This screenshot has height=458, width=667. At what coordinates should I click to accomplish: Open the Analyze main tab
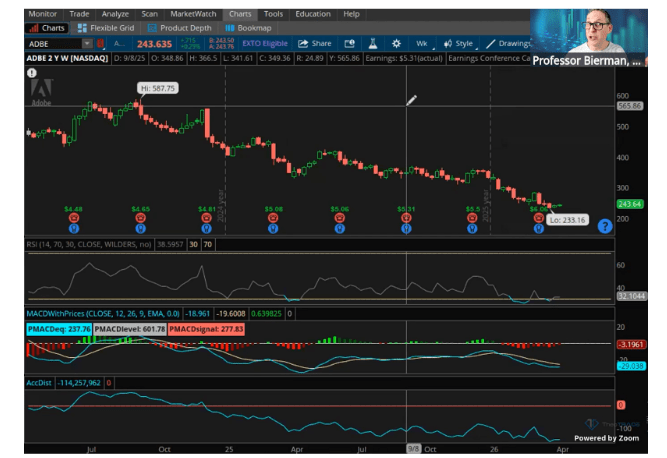[115, 14]
